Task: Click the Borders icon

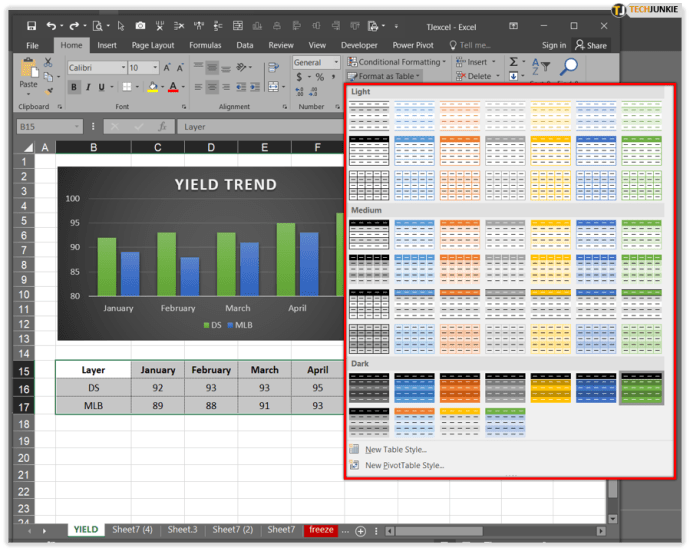Action: coord(127,87)
